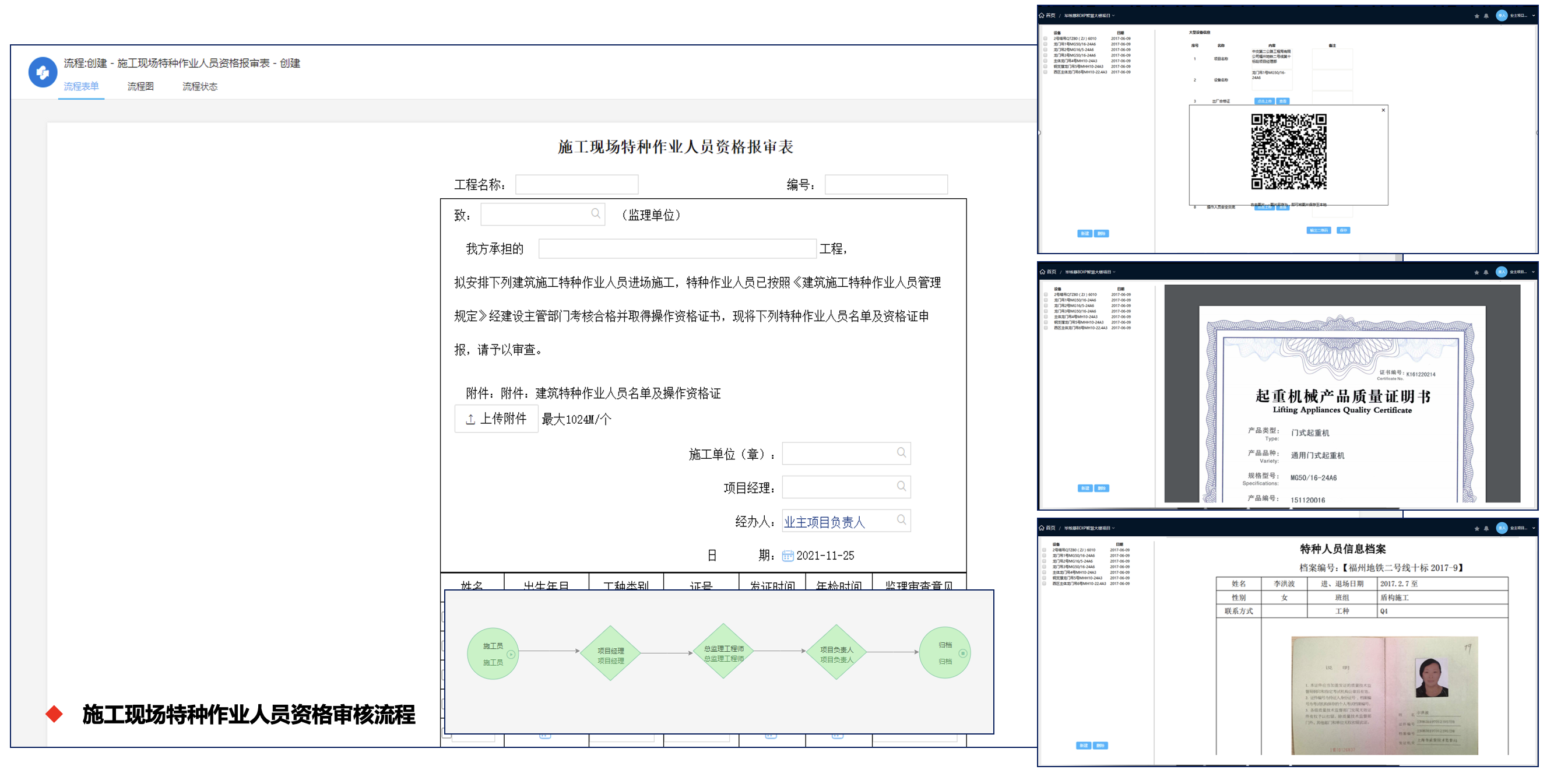Screen dimensions: 1568x773
Task: Focus the 工程名称 input field
Action: click(576, 184)
